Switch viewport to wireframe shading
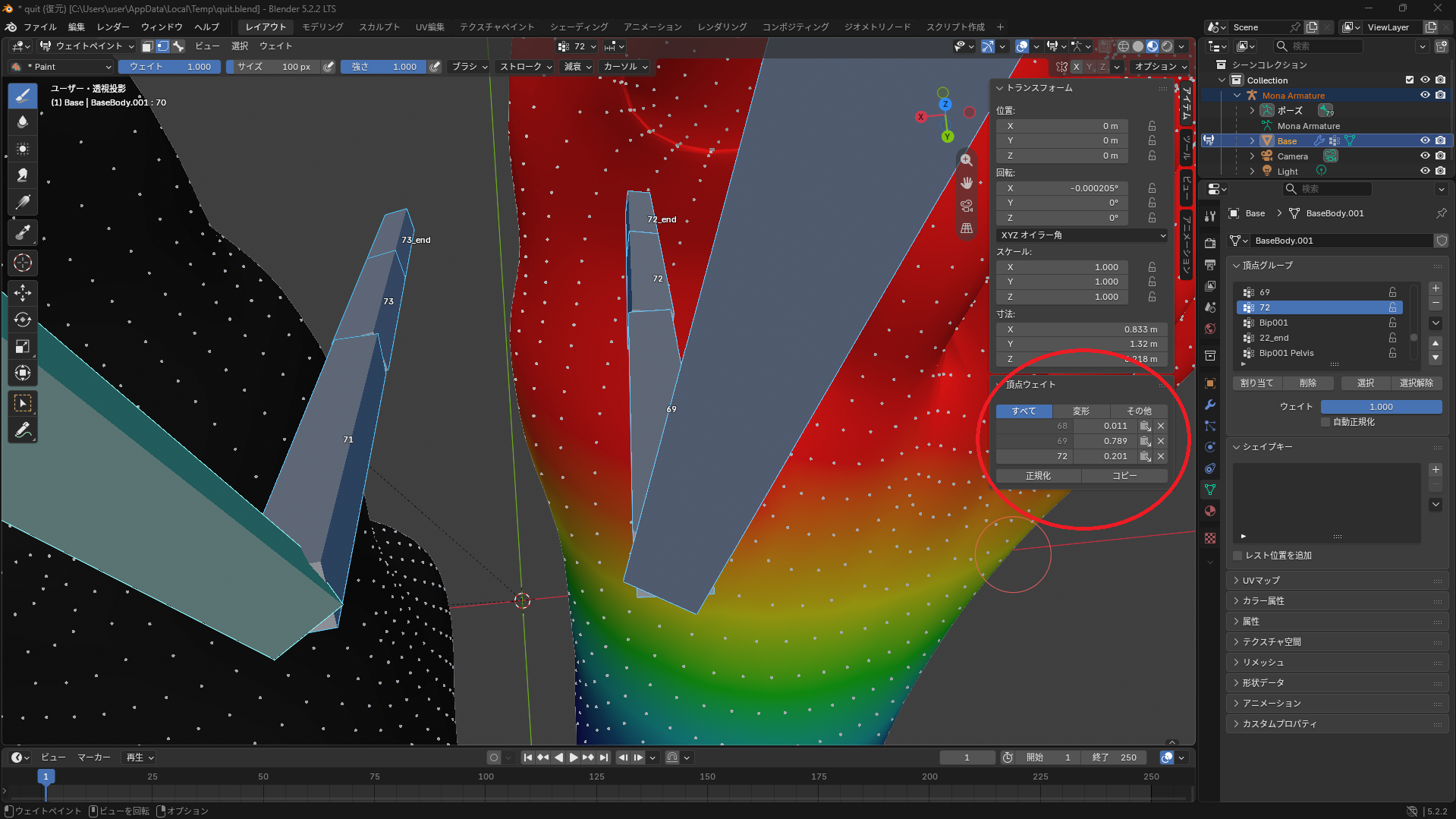The width and height of the screenshot is (1456, 819). pyautogui.click(x=1124, y=46)
